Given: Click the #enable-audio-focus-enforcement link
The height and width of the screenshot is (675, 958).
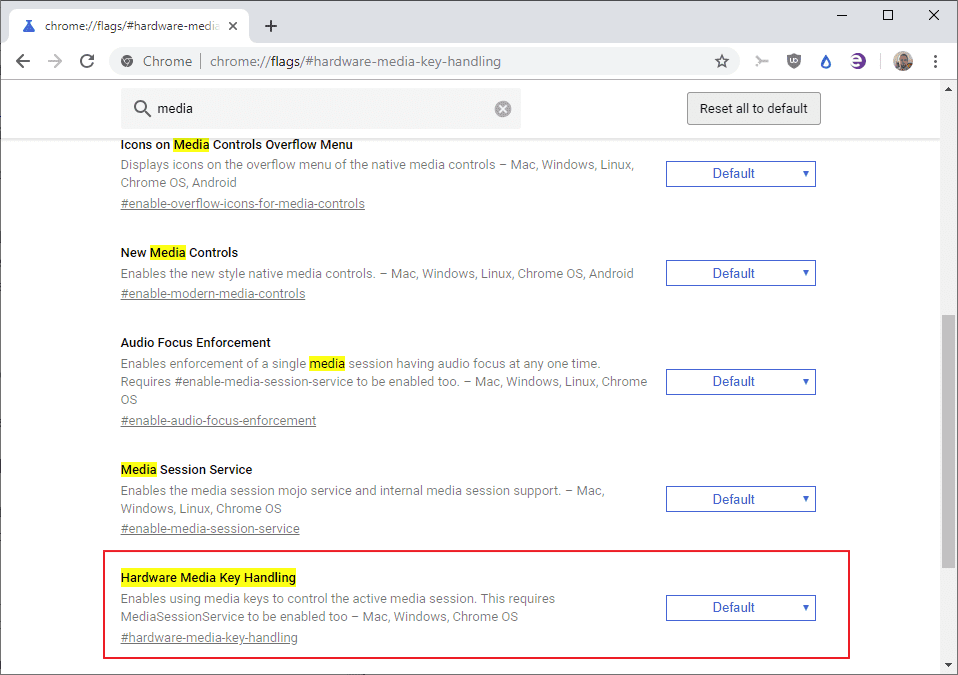Looking at the screenshot, I should pyautogui.click(x=218, y=420).
